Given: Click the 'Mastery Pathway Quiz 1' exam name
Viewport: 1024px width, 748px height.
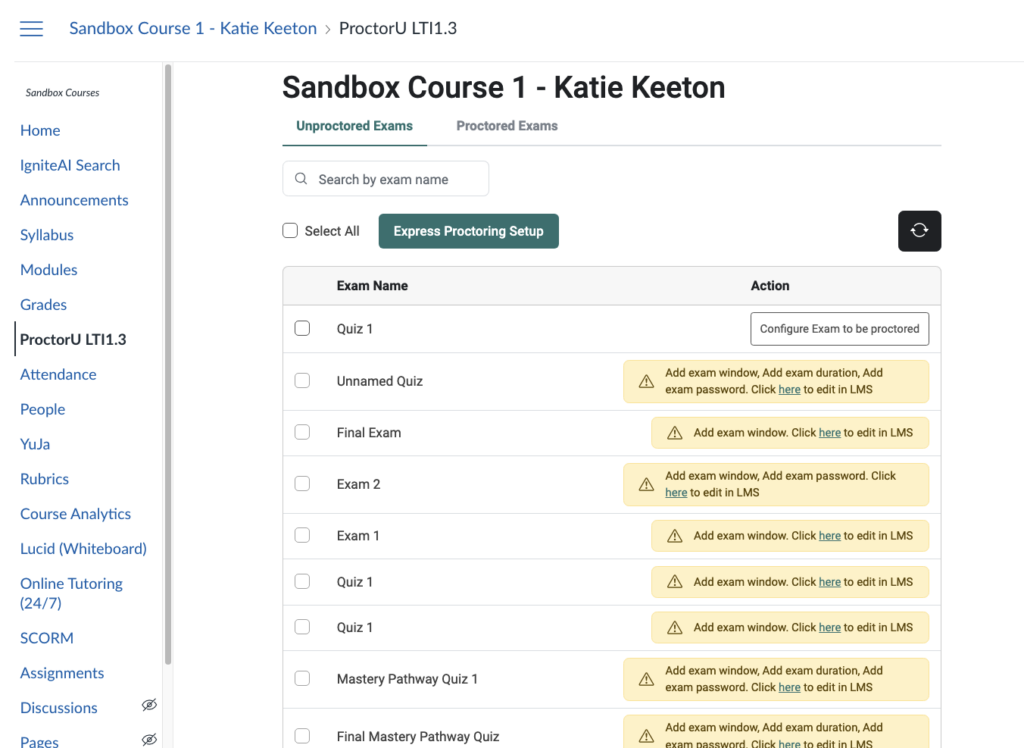Looking at the screenshot, I should point(407,679).
